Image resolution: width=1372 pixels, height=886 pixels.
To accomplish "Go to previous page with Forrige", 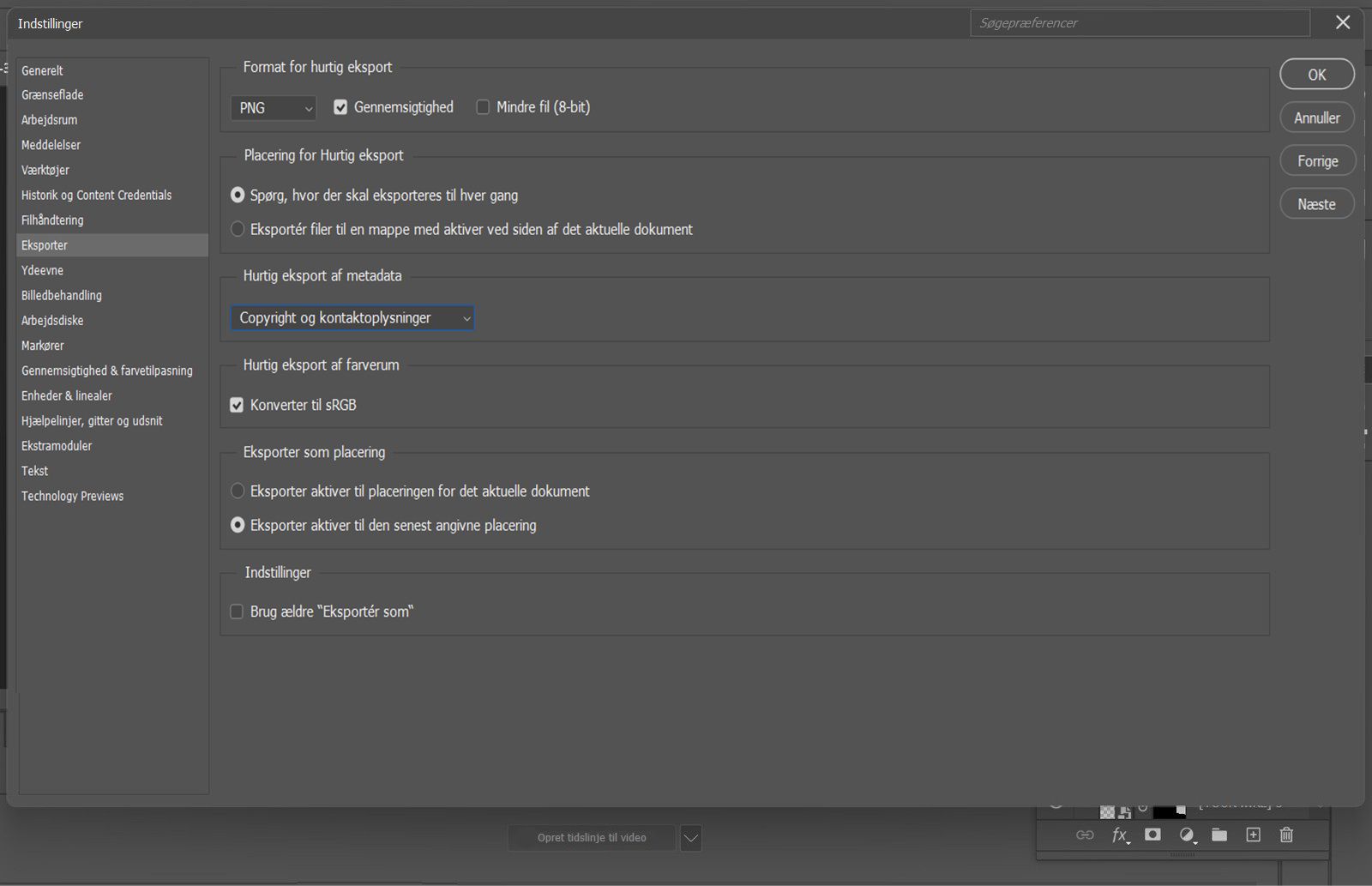I will click(1317, 160).
